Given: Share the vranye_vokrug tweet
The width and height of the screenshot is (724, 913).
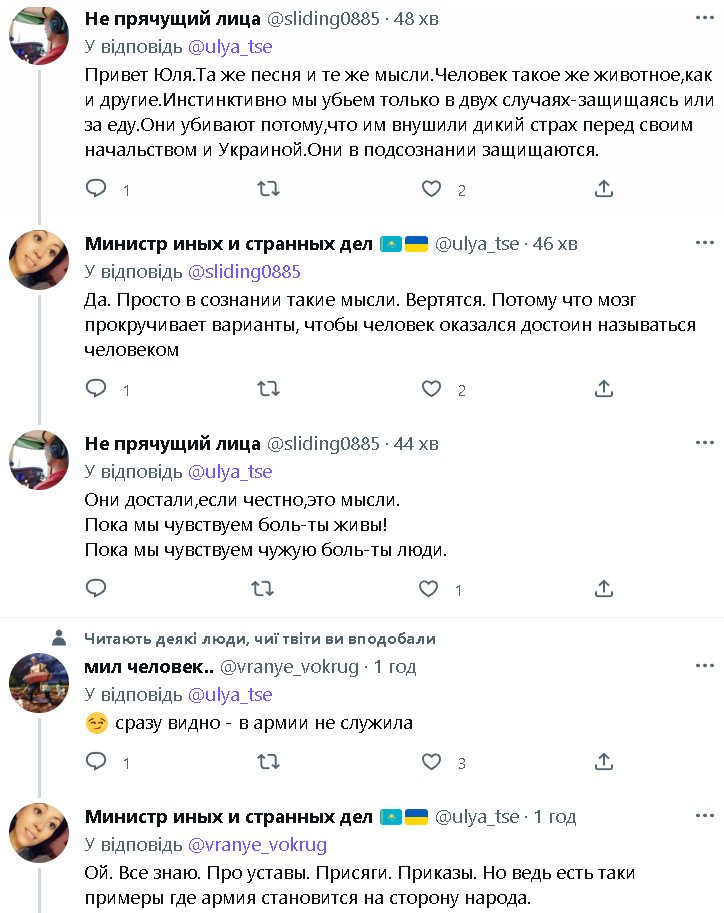Looking at the screenshot, I should [603, 762].
